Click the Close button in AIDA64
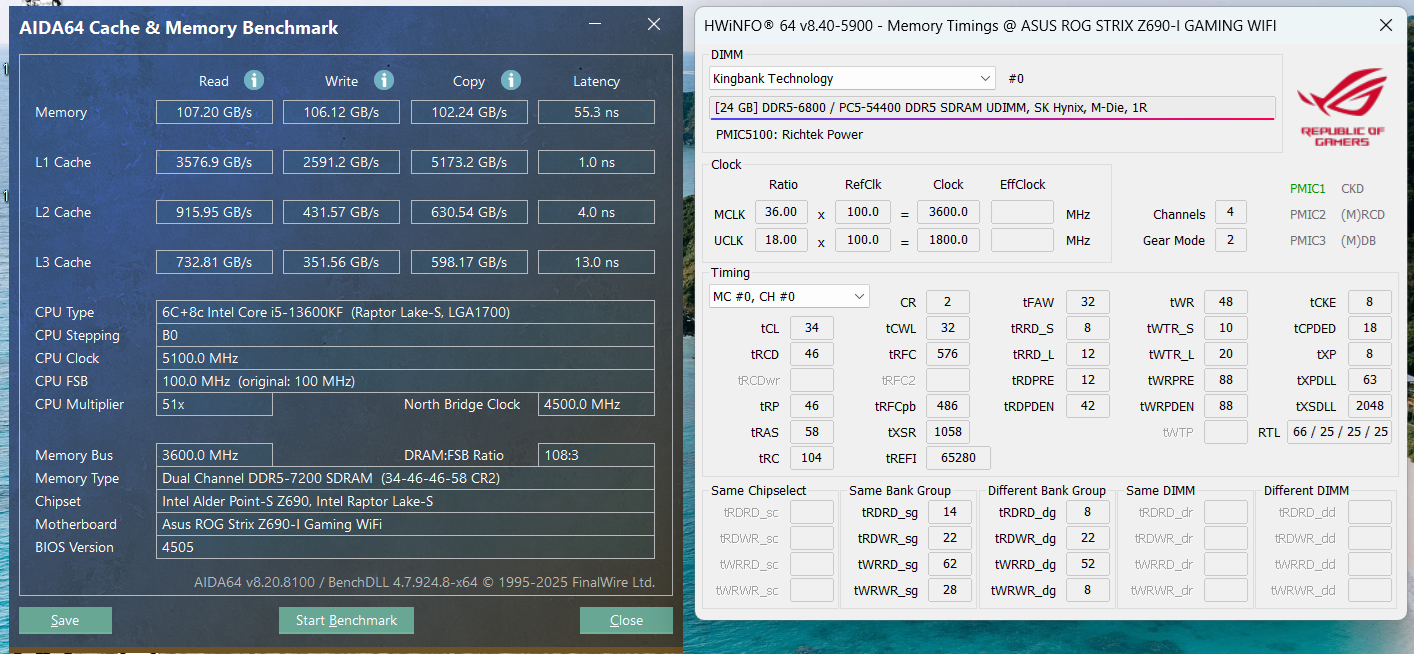Screen dimensions: 1414x654 pos(626,620)
